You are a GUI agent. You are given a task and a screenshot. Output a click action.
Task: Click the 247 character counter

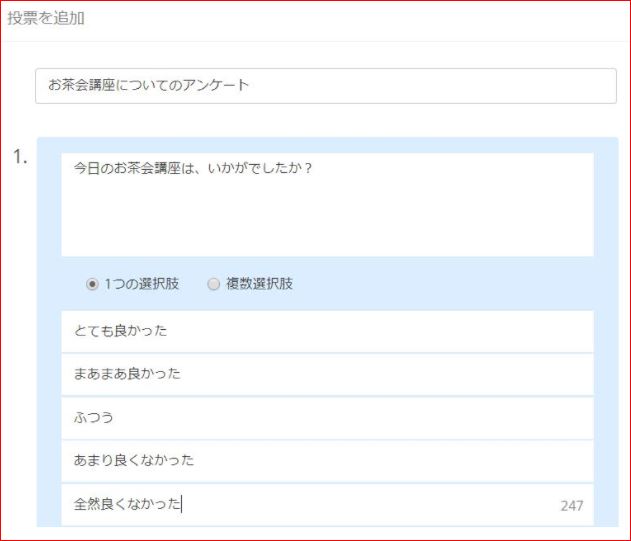pyautogui.click(x=571, y=506)
